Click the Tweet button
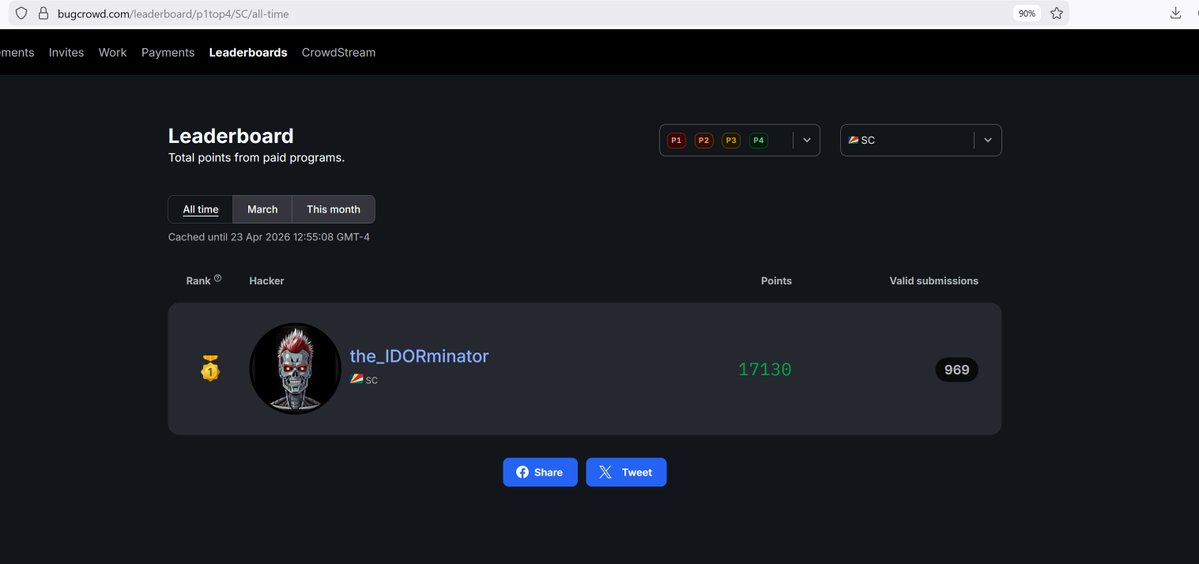Image resolution: width=1199 pixels, height=564 pixels. click(x=626, y=472)
